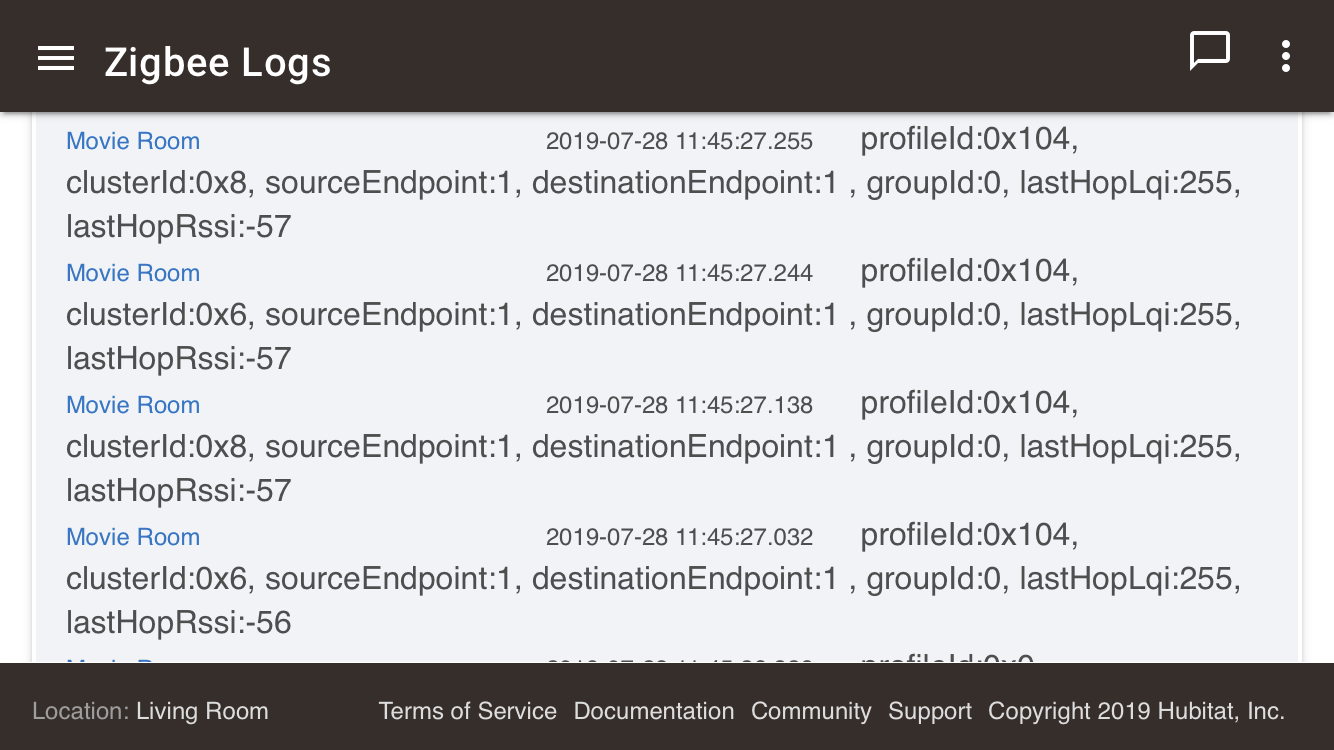The width and height of the screenshot is (1334, 750).
Task: Open the Documentation footer link
Action: (654, 711)
